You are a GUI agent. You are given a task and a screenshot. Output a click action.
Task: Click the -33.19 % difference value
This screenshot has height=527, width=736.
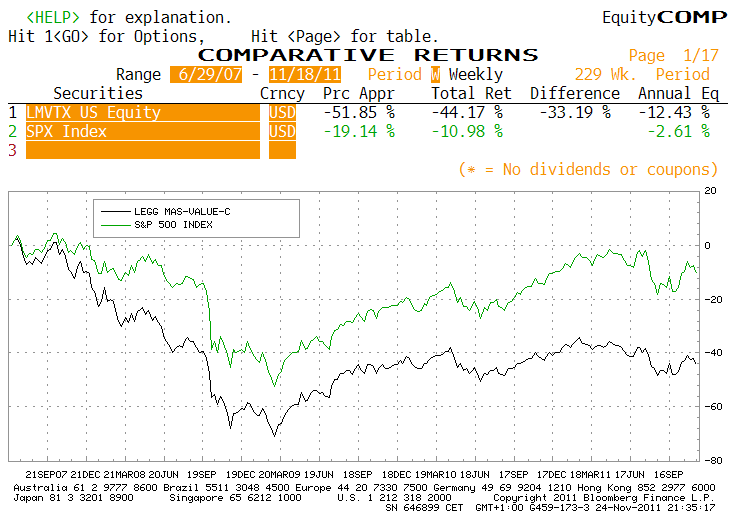575,113
